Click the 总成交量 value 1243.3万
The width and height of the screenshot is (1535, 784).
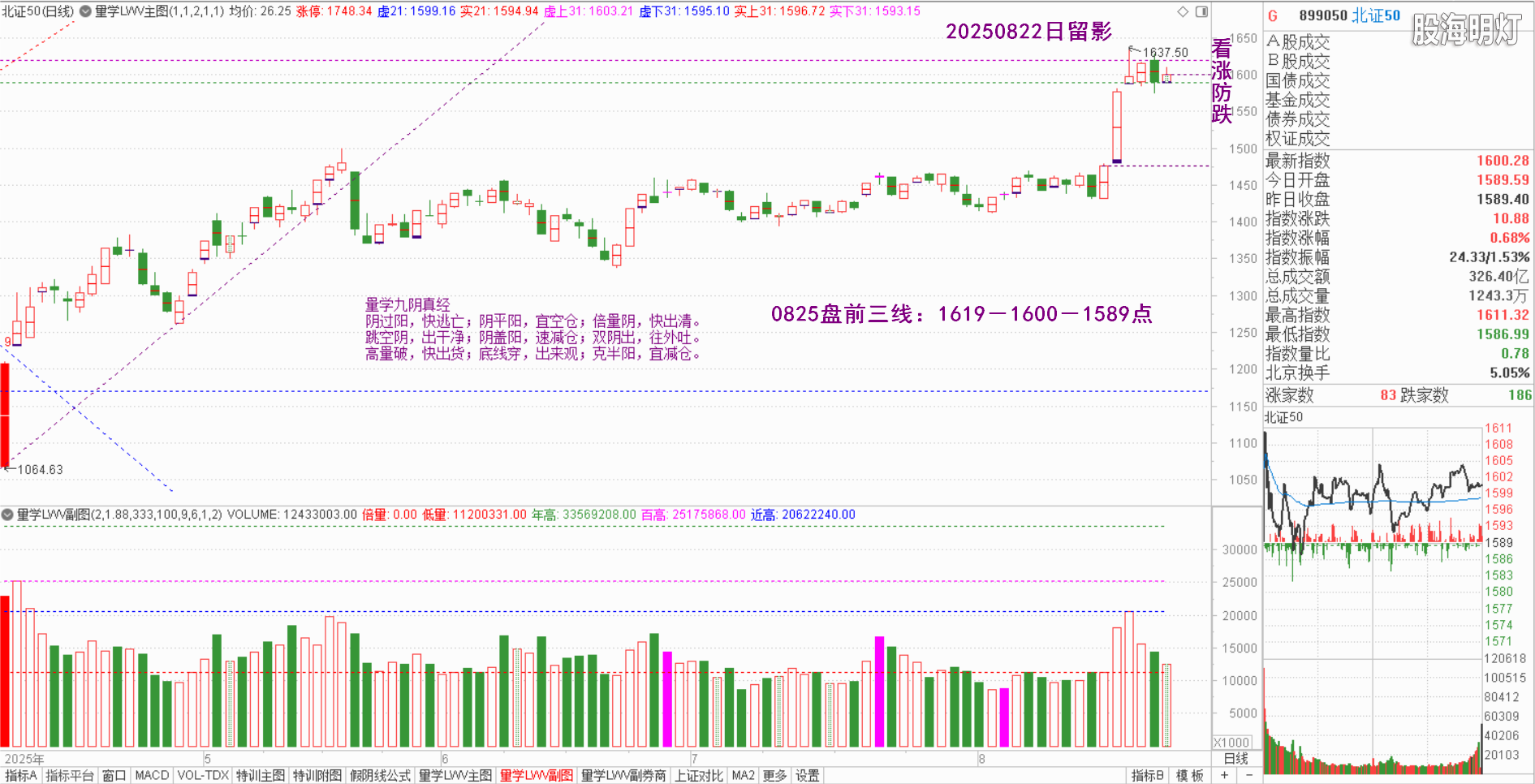[1498, 296]
